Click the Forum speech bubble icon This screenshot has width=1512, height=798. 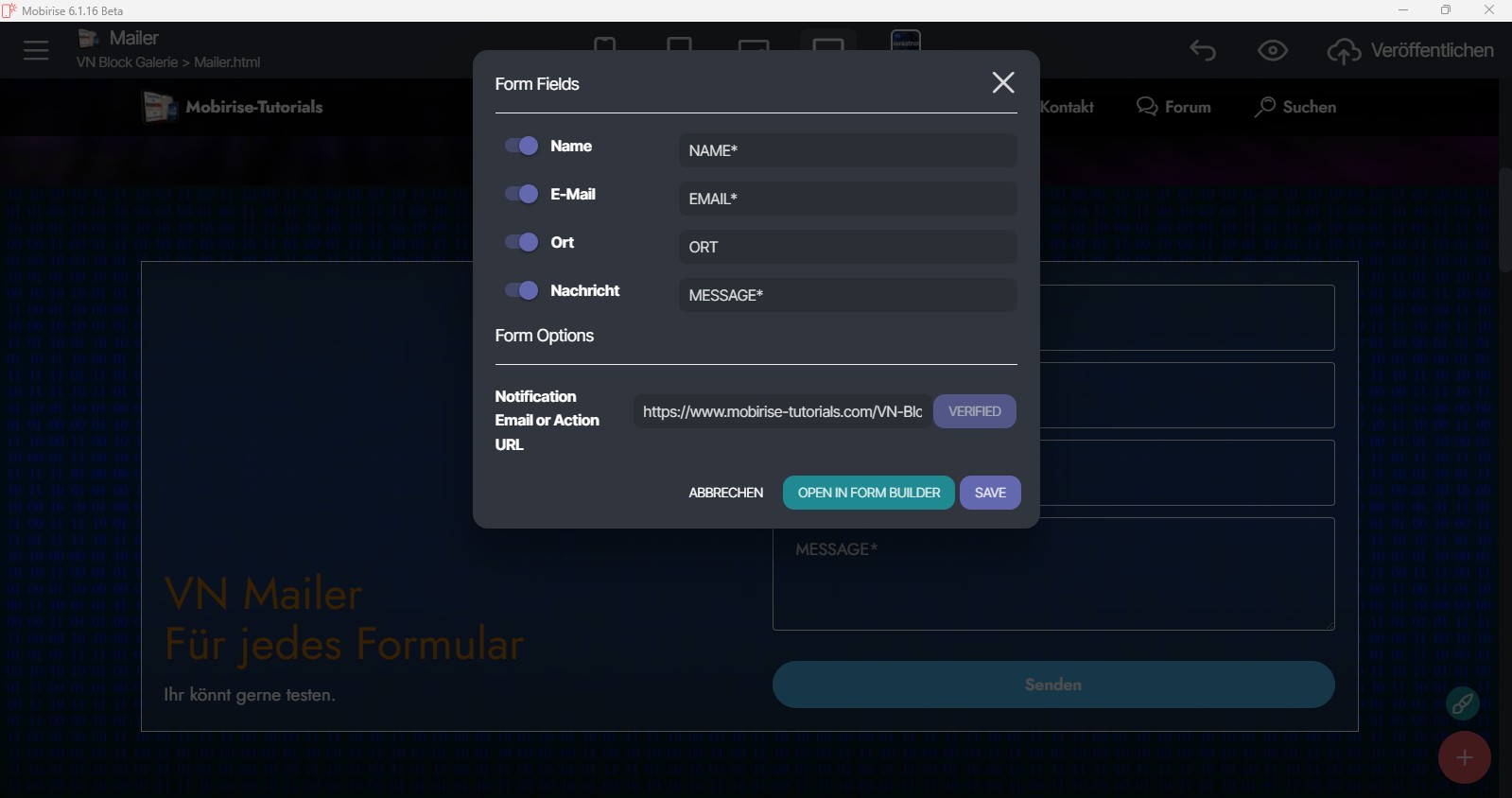(1147, 107)
